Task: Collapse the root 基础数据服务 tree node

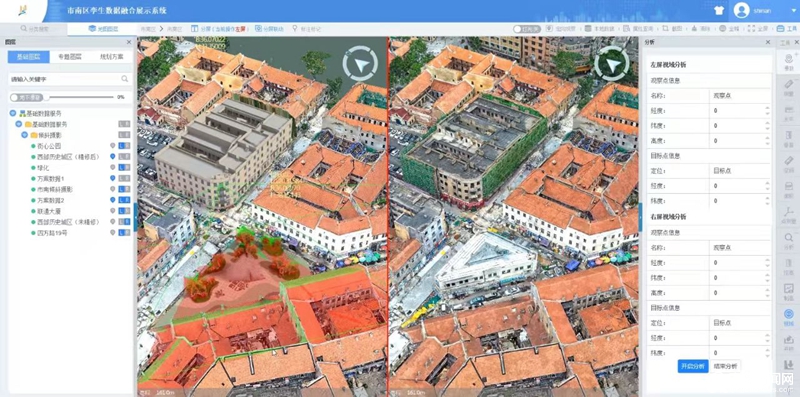Action: (13, 113)
